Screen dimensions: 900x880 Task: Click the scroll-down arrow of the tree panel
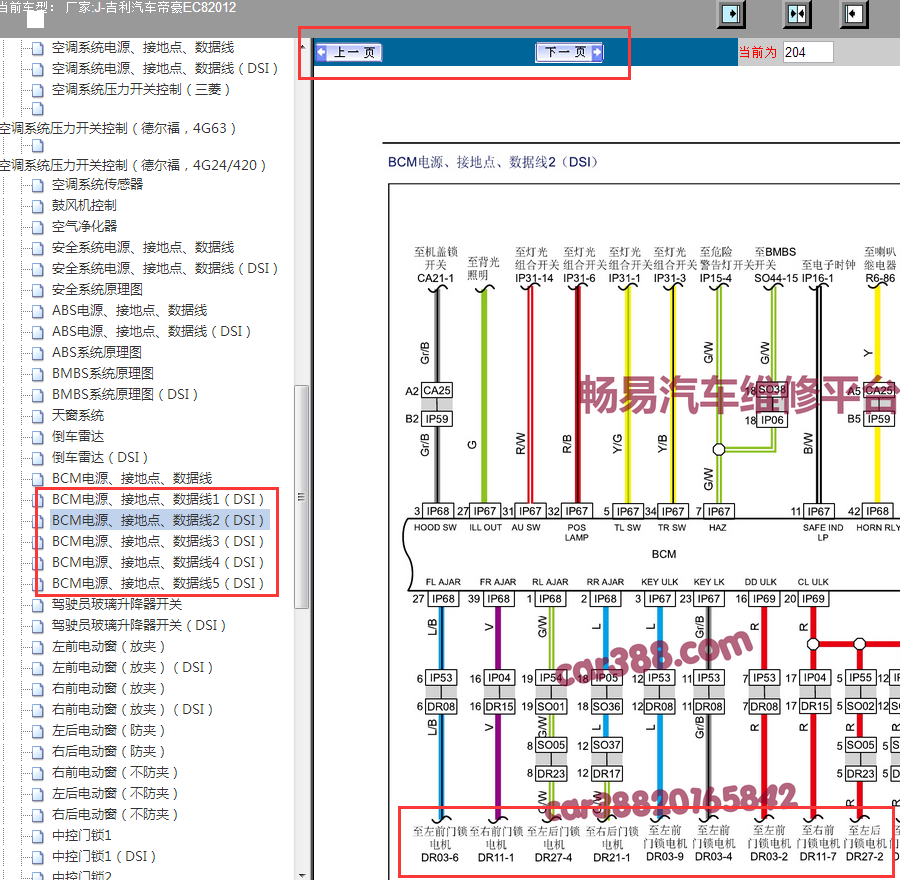tap(302, 875)
